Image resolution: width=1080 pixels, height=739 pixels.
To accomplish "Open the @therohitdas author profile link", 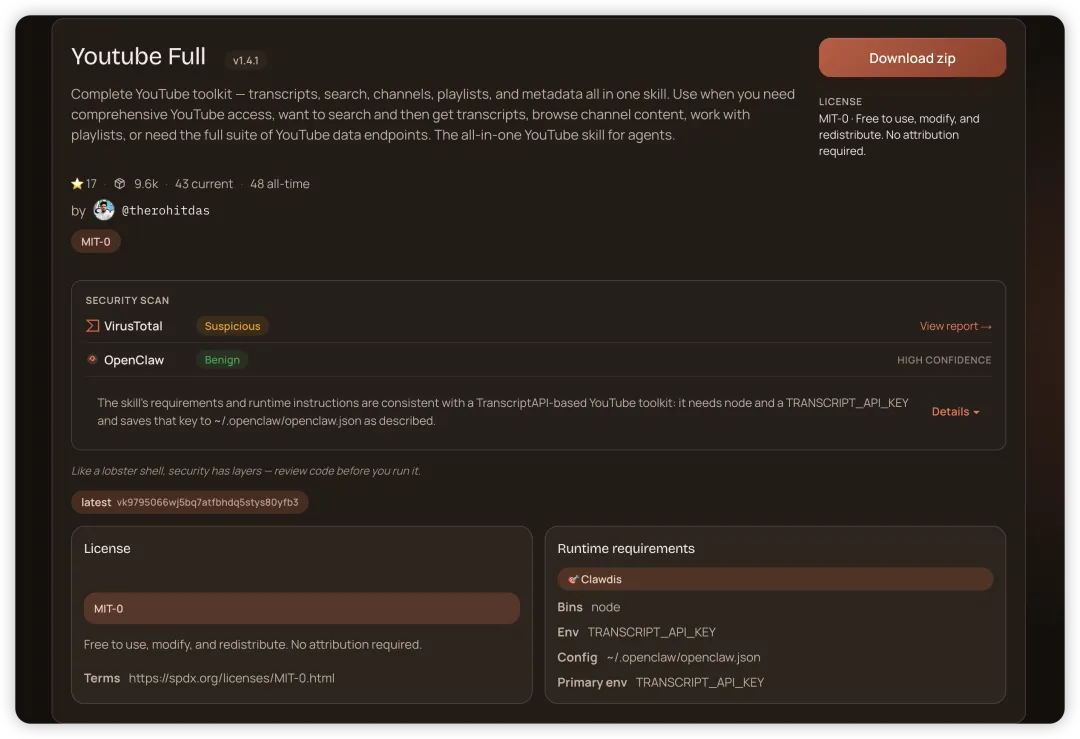I will pyautogui.click(x=165, y=211).
